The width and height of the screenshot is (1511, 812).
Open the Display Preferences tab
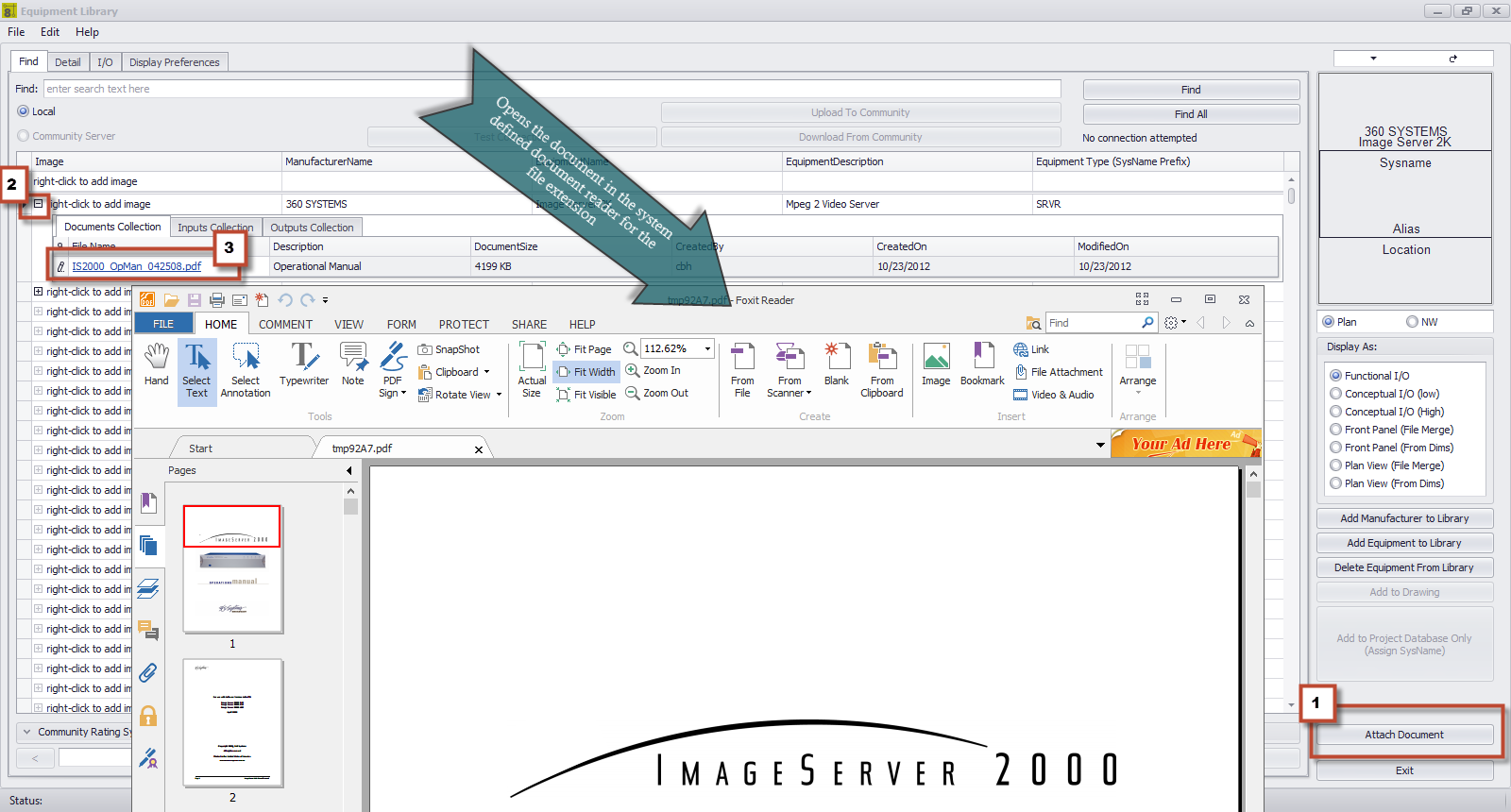[x=175, y=62]
